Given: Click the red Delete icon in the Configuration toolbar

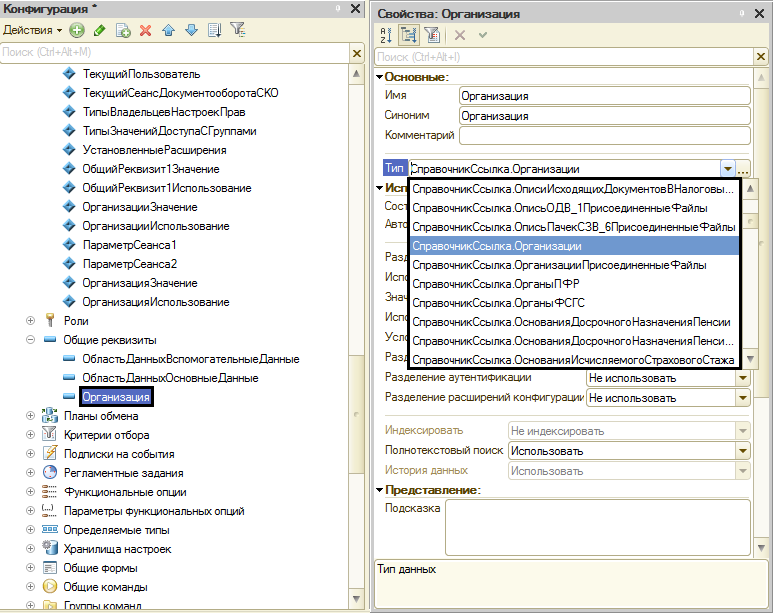Looking at the screenshot, I should tap(145, 30).
